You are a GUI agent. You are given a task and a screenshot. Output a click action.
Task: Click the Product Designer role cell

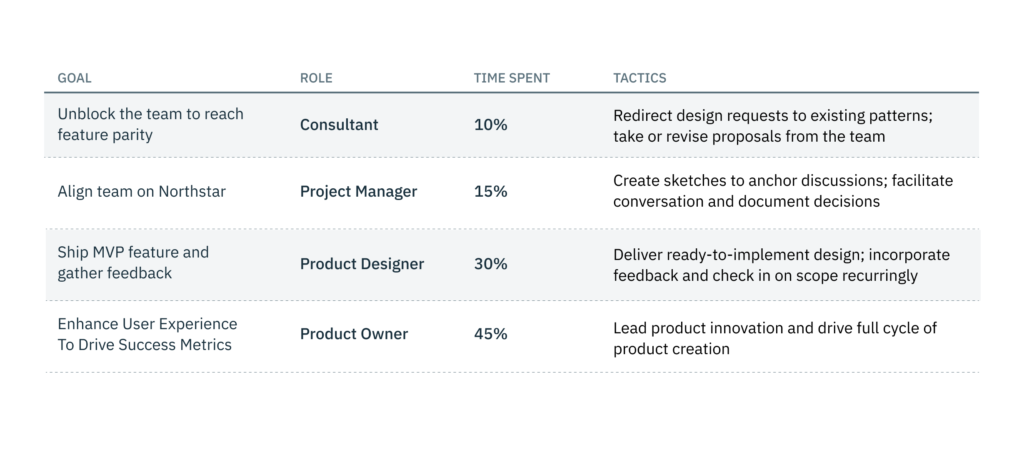pyautogui.click(x=362, y=264)
